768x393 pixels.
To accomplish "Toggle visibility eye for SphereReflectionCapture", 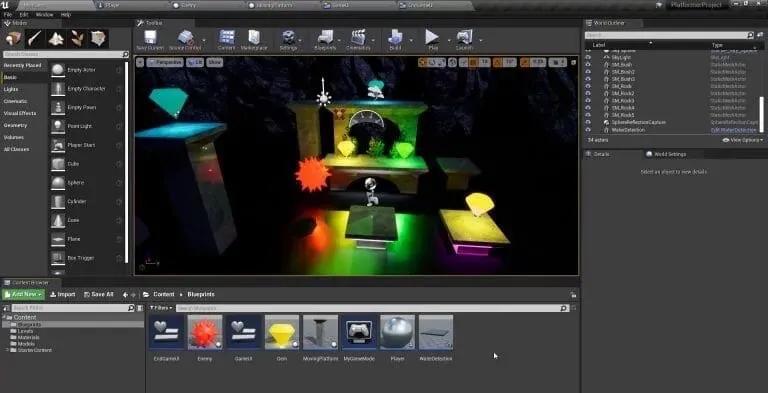I will 588,123.
